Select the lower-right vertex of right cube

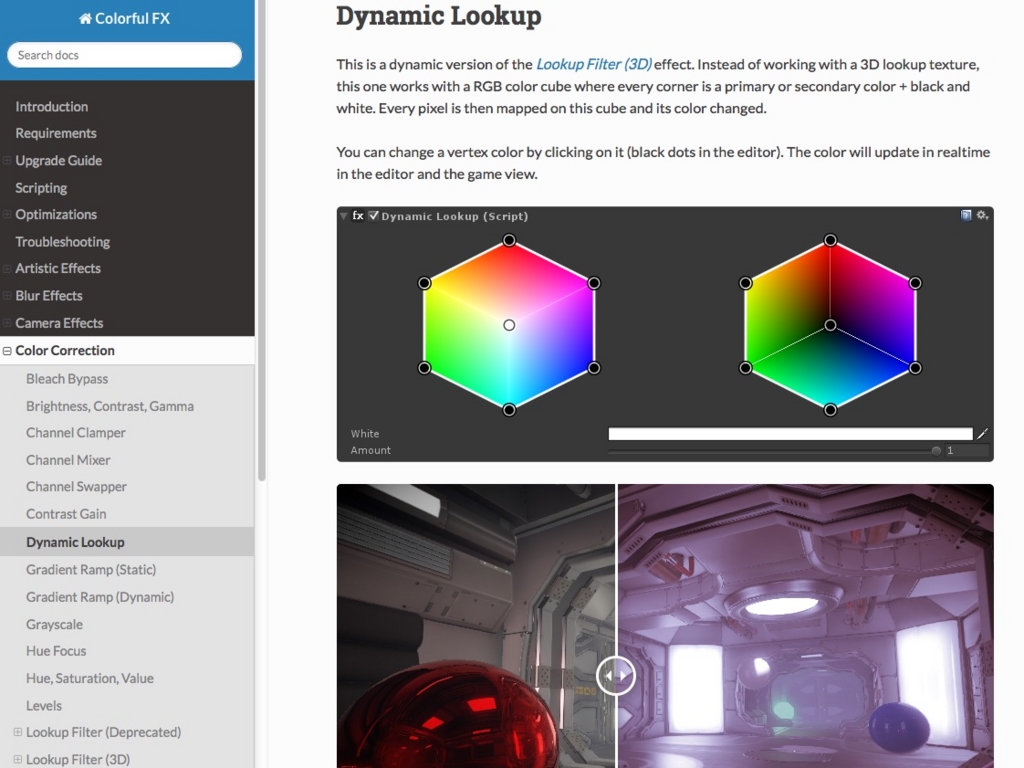(x=915, y=368)
